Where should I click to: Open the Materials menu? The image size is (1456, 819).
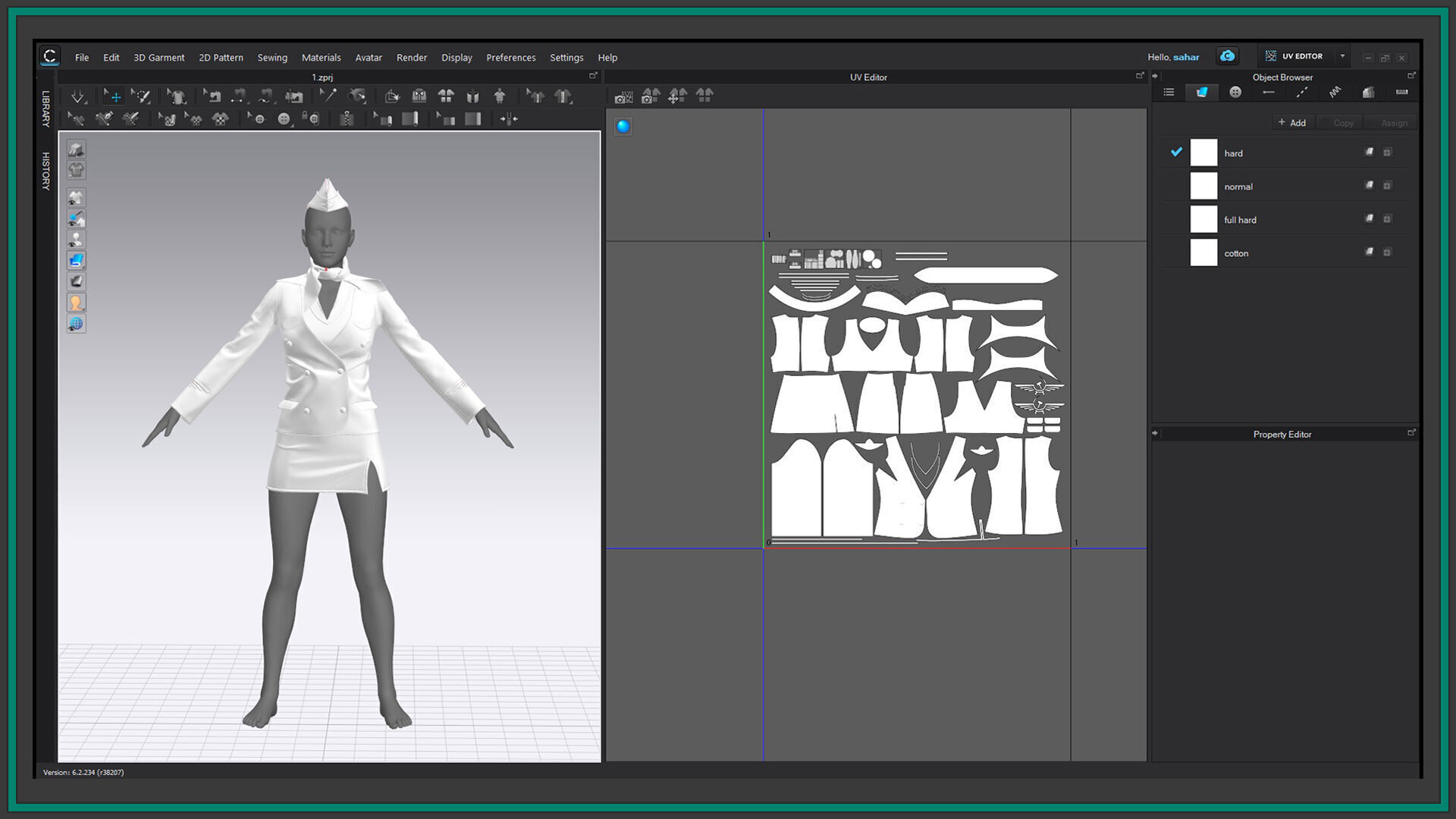click(x=321, y=58)
